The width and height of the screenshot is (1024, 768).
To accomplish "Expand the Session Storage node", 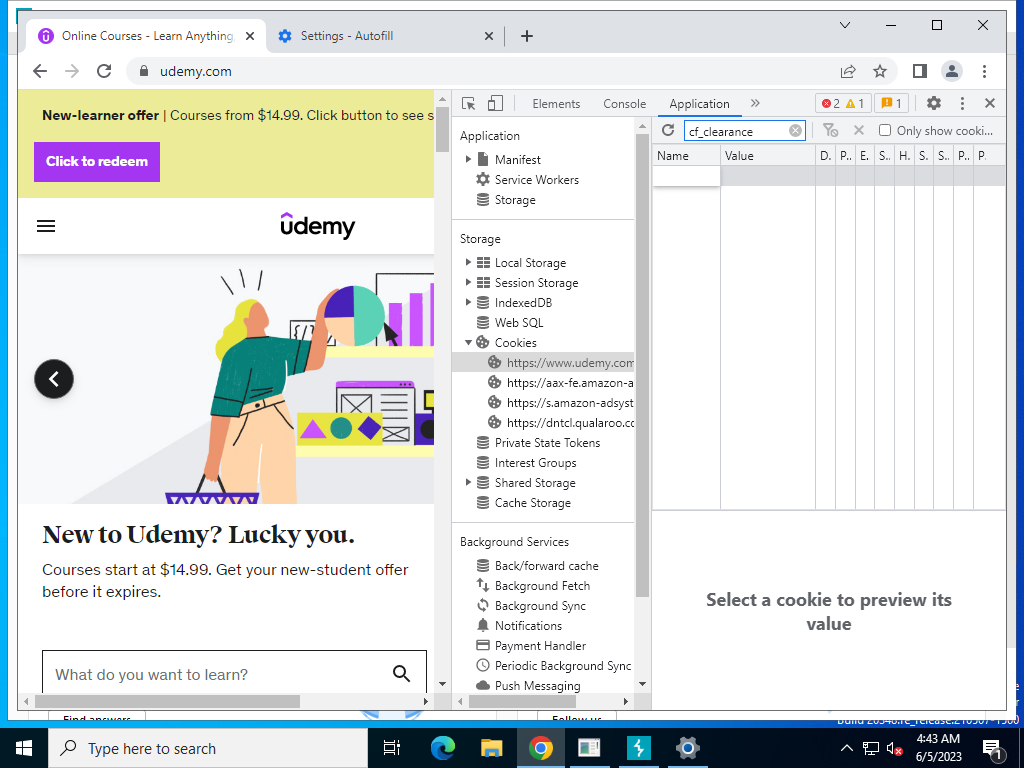I will (468, 283).
